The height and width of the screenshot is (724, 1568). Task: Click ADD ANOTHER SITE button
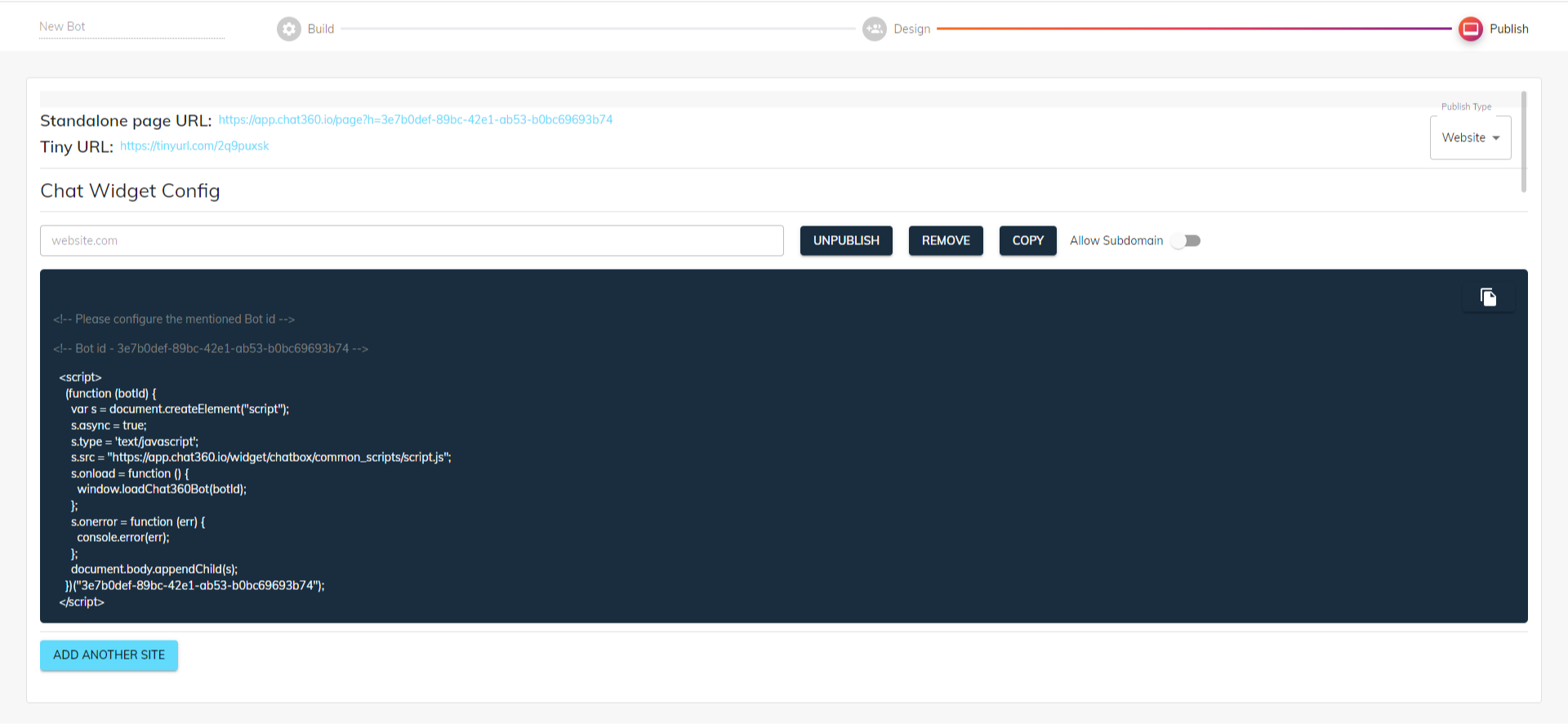click(x=109, y=655)
